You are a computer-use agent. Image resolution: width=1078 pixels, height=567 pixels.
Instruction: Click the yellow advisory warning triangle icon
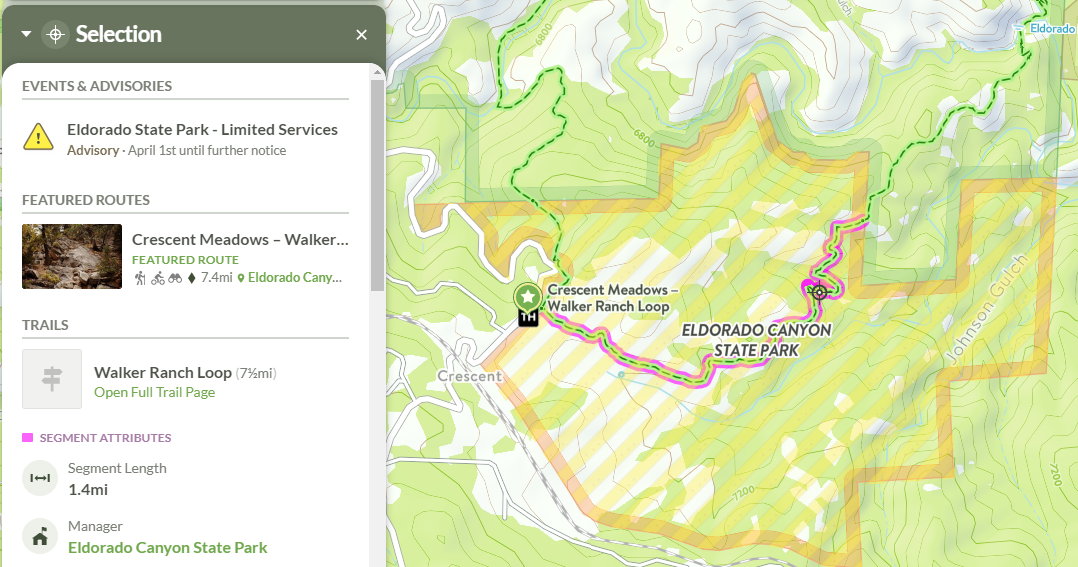(39, 137)
